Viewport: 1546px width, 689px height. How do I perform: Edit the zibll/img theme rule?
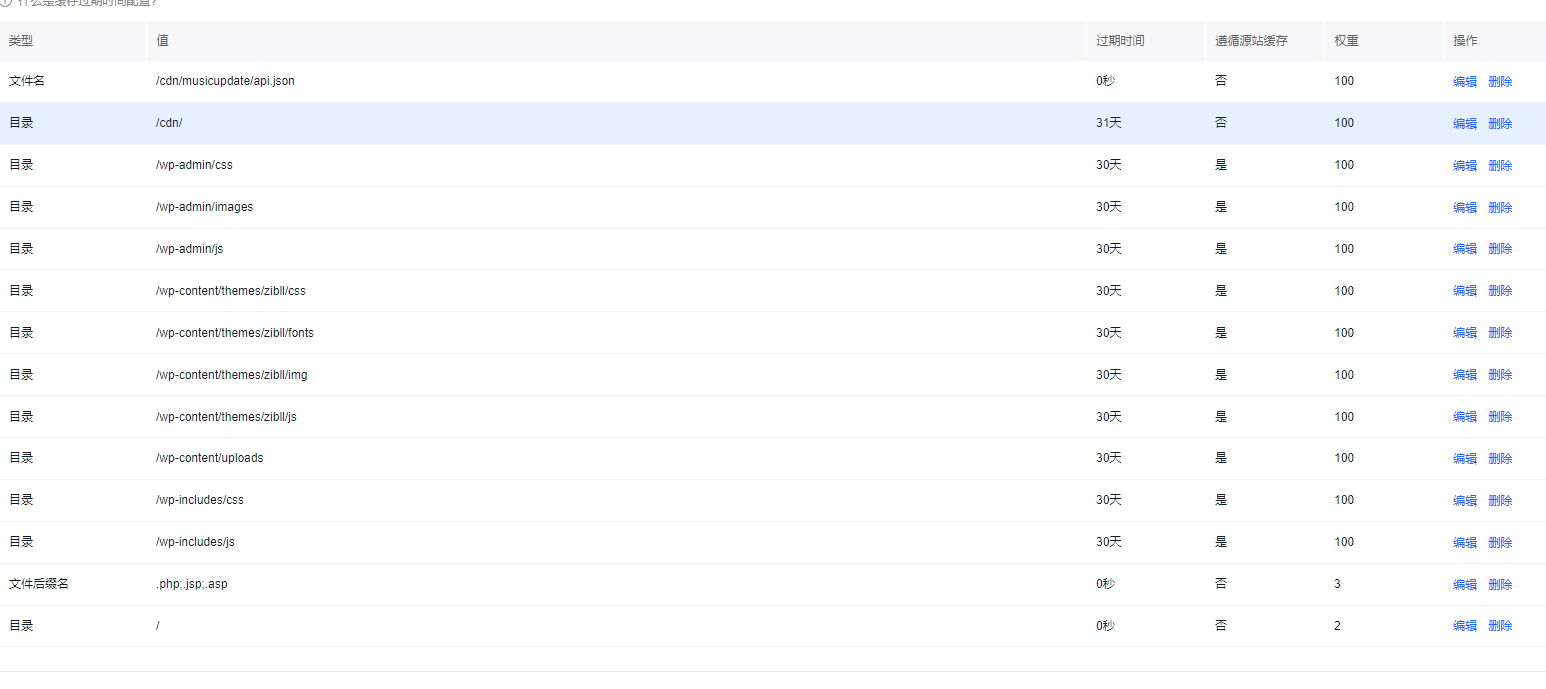[x=1464, y=375]
